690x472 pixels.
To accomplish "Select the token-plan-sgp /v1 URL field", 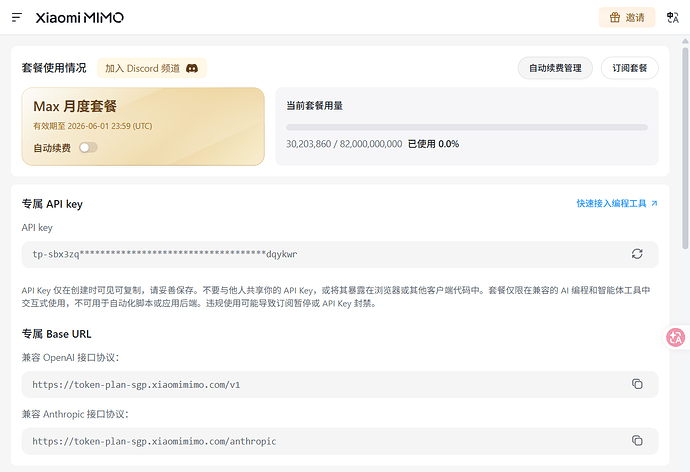I will click(x=340, y=384).
